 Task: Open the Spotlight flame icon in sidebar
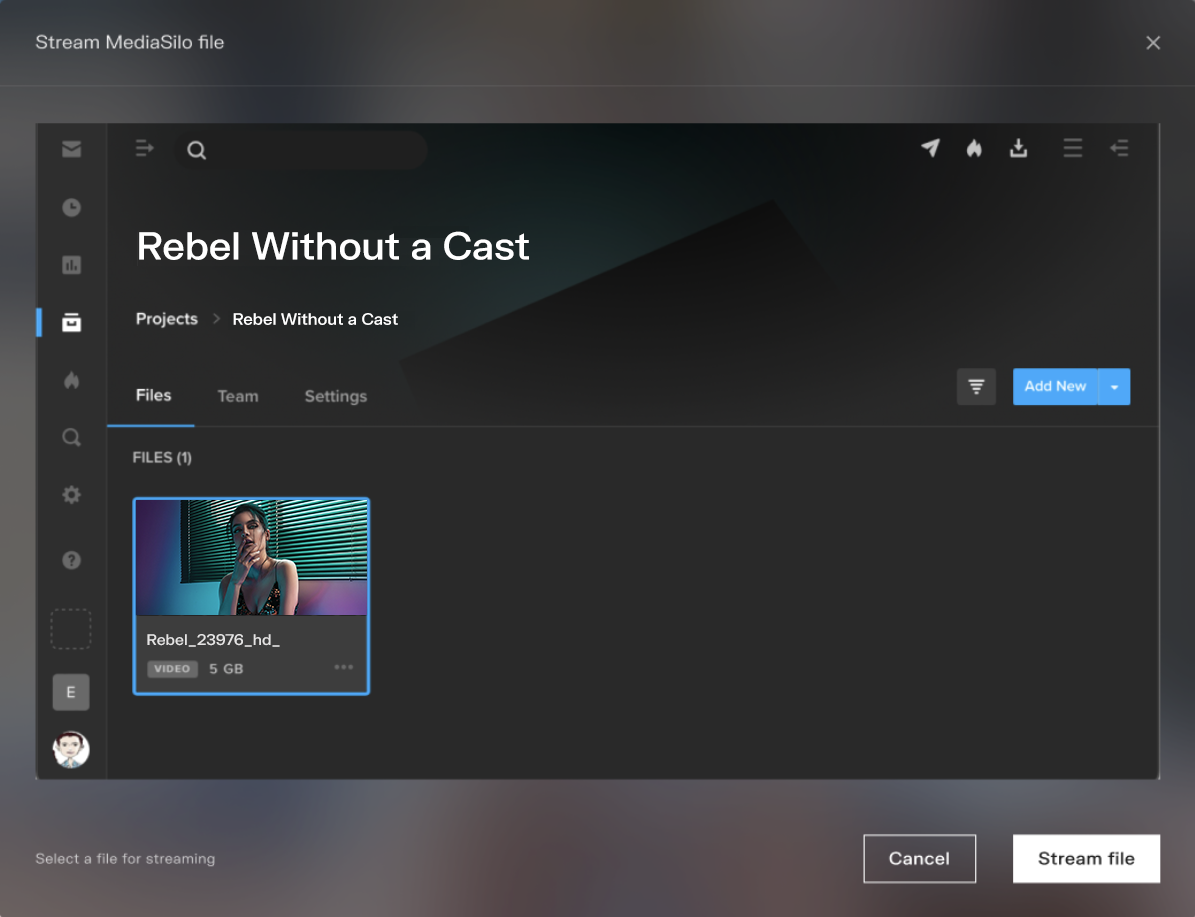(x=72, y=380)
